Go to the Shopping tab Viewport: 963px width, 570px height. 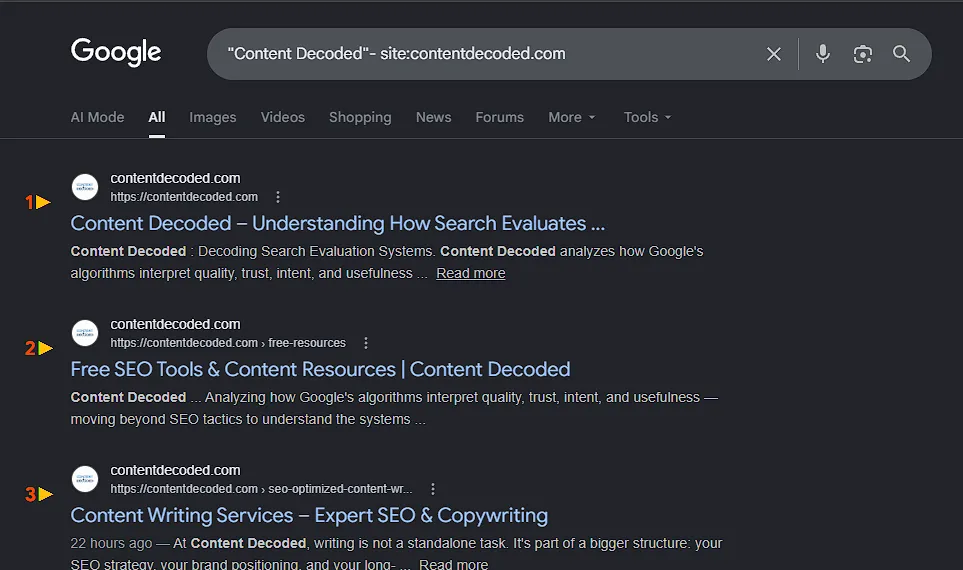360,117
